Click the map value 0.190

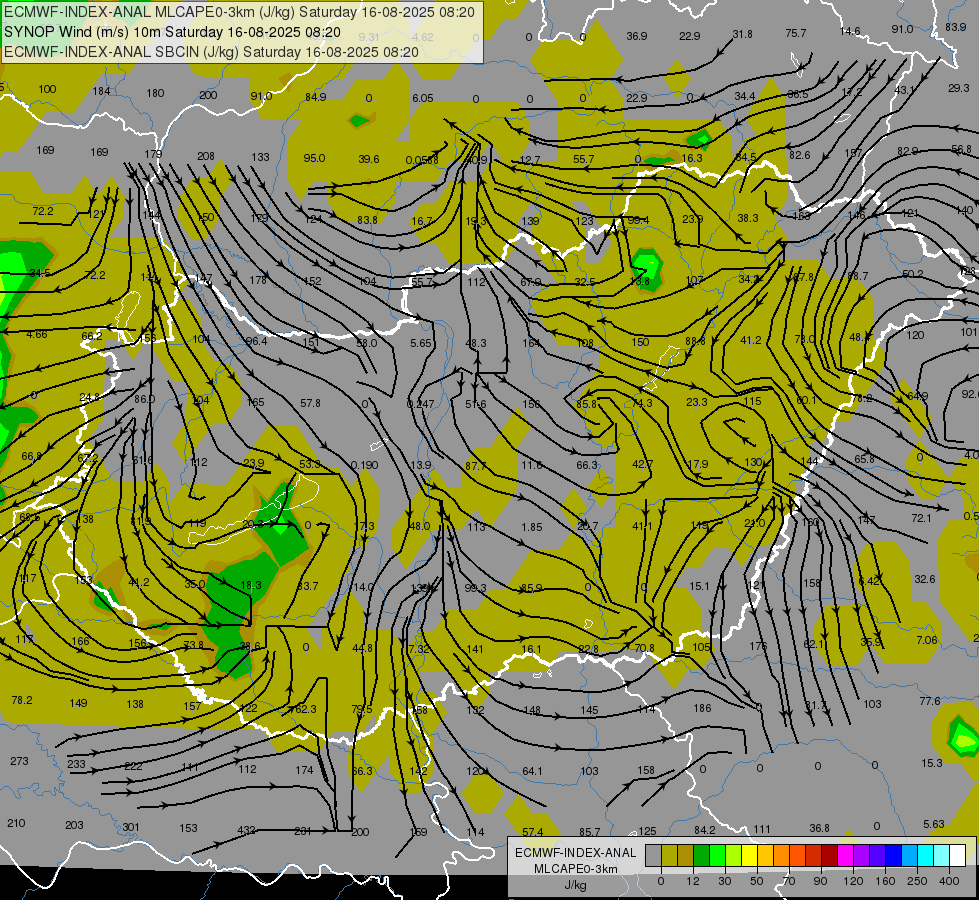tap(364, 465)
